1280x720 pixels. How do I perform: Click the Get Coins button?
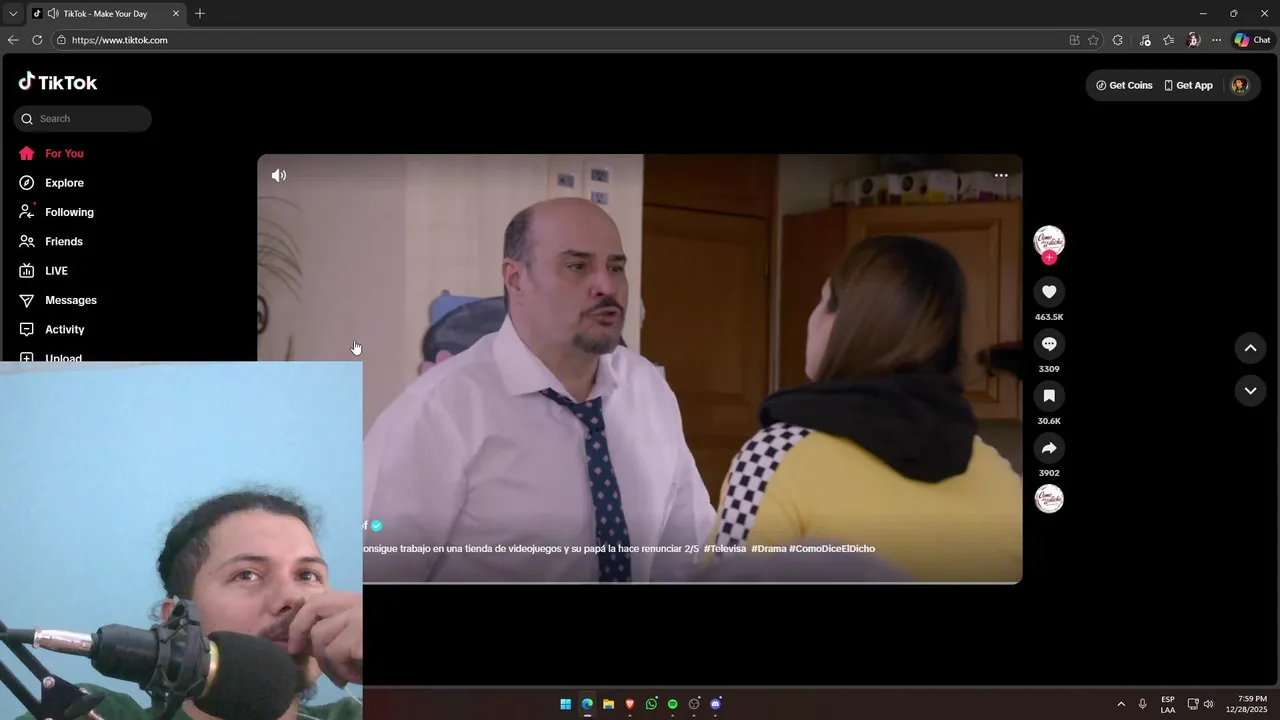point(1124,86)
